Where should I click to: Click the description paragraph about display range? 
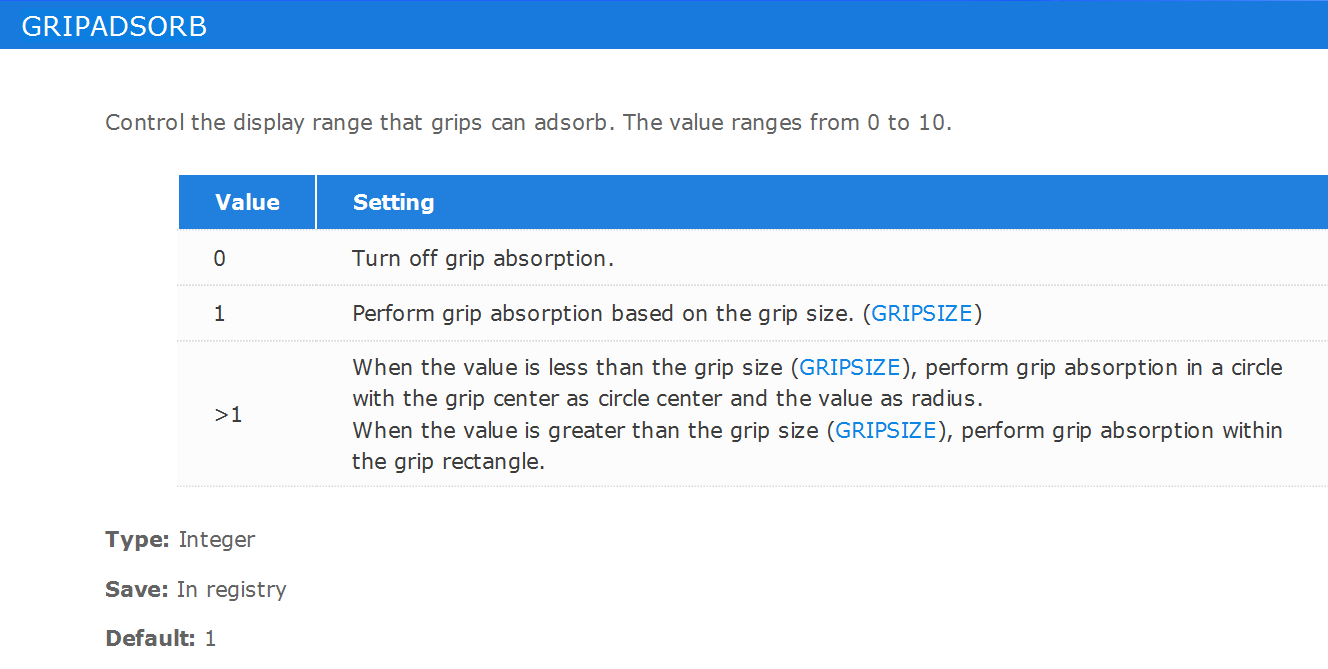528,123
